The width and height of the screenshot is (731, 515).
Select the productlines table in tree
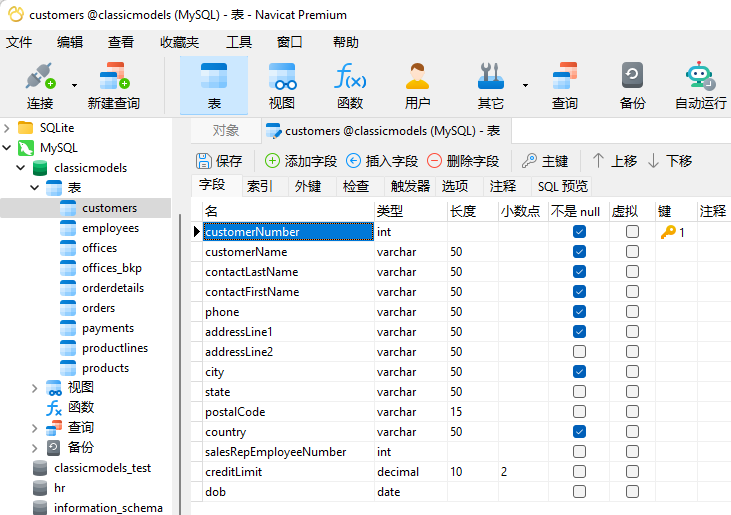[x=115, y=348]
